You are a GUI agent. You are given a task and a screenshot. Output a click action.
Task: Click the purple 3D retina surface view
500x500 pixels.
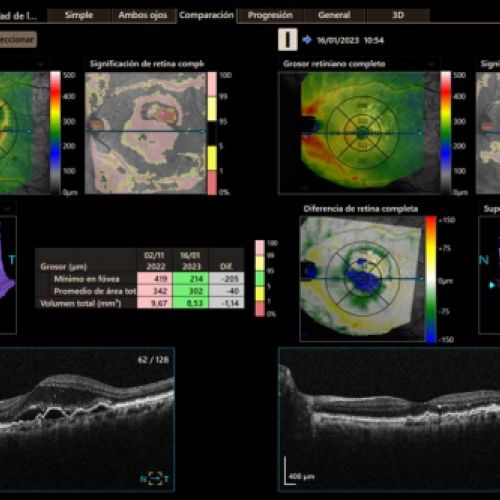[7, 275]
